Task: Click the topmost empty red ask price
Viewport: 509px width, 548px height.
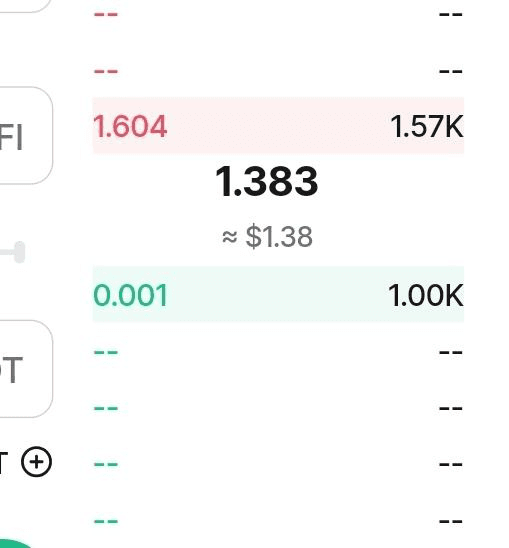Action: point(106,14)
